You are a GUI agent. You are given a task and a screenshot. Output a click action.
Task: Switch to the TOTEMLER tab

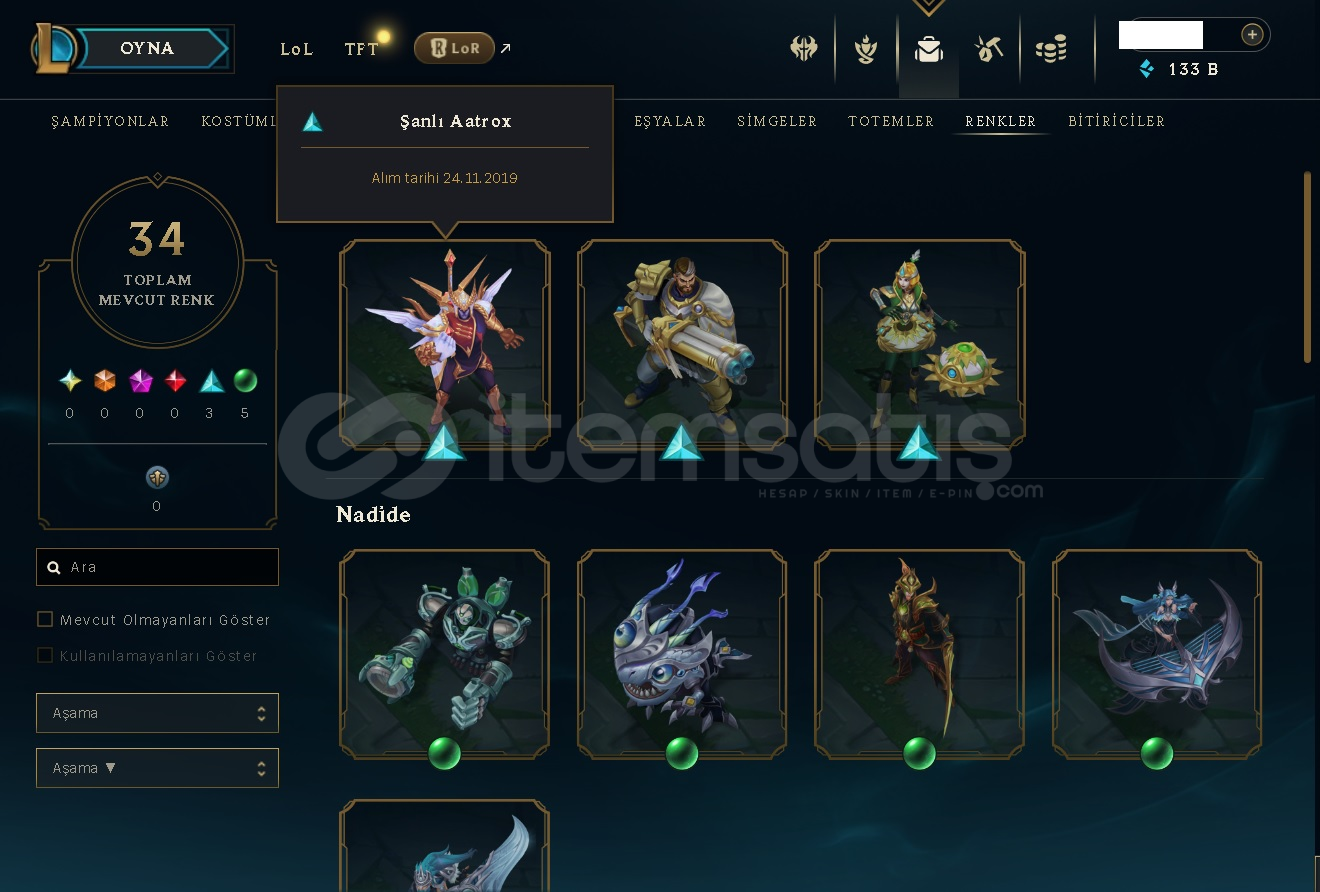tap(891, 121)
